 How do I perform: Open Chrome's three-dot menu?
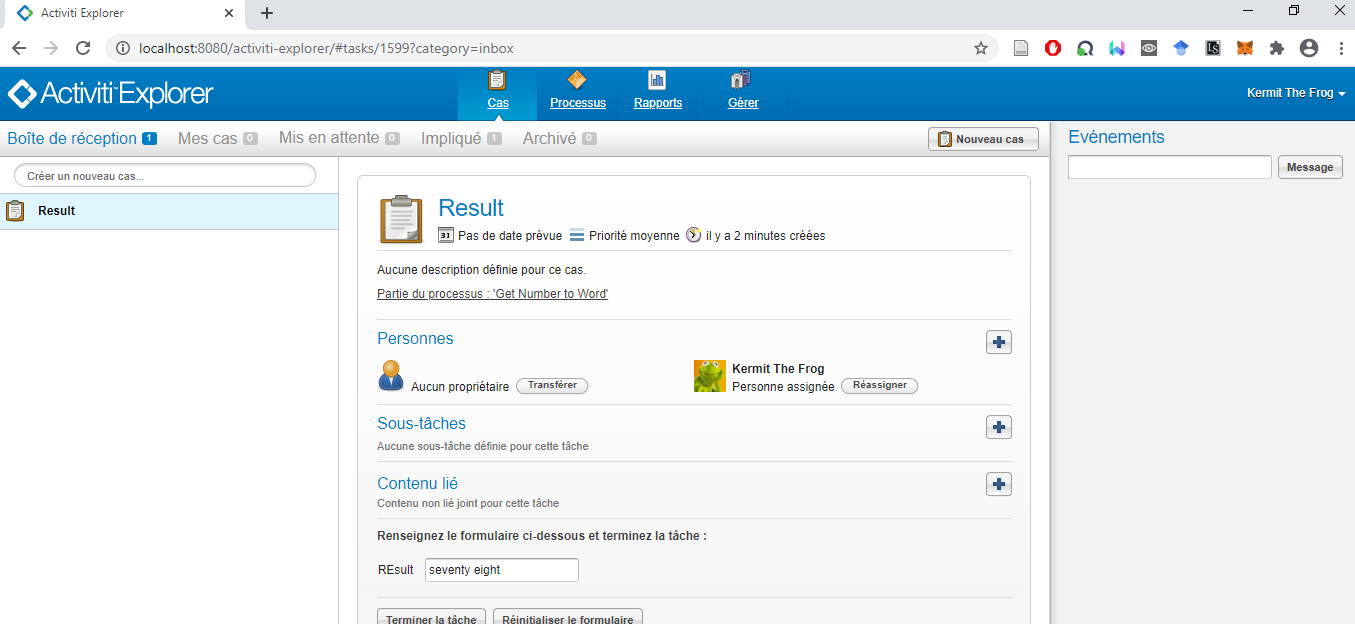click(x=1339, y=48)
